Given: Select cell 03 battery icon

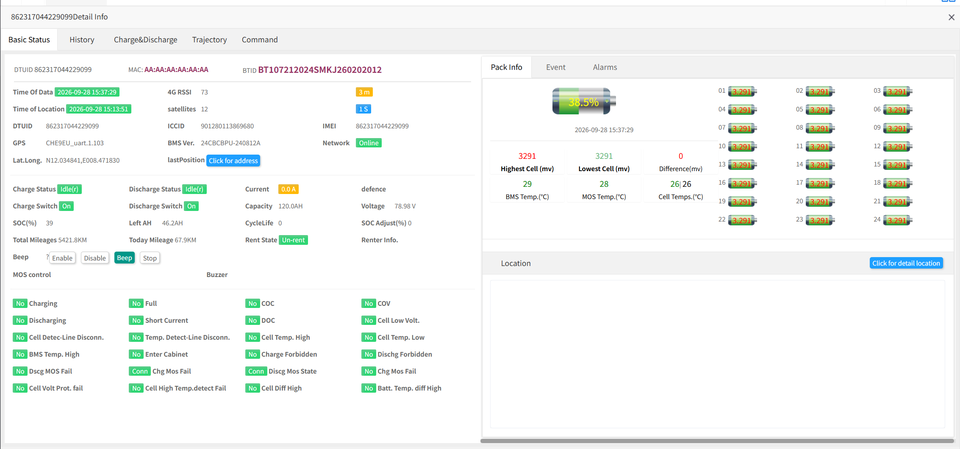Looking at the screenshot, I should (898, 91).
